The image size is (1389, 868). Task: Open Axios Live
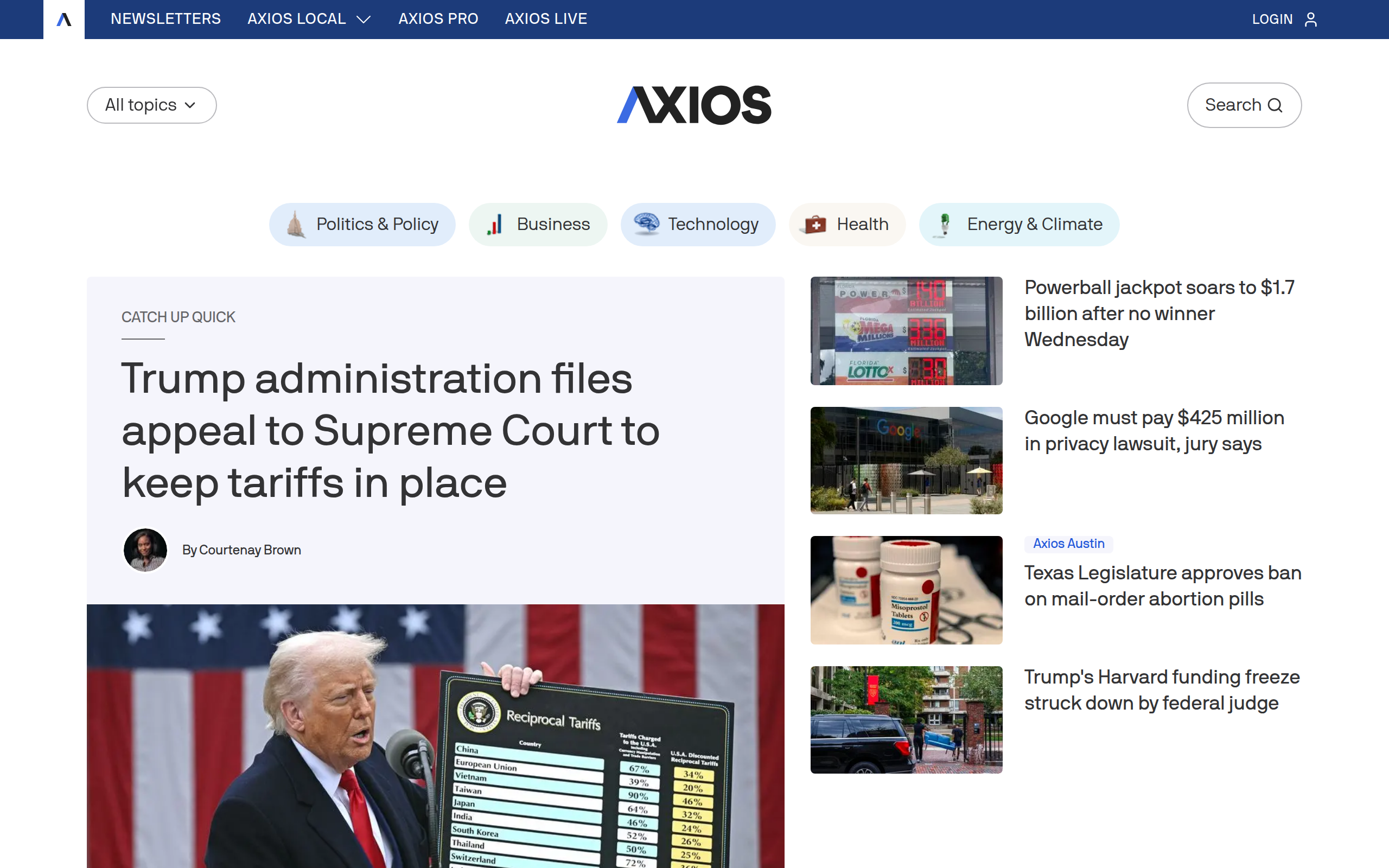(x=546, y=19)
